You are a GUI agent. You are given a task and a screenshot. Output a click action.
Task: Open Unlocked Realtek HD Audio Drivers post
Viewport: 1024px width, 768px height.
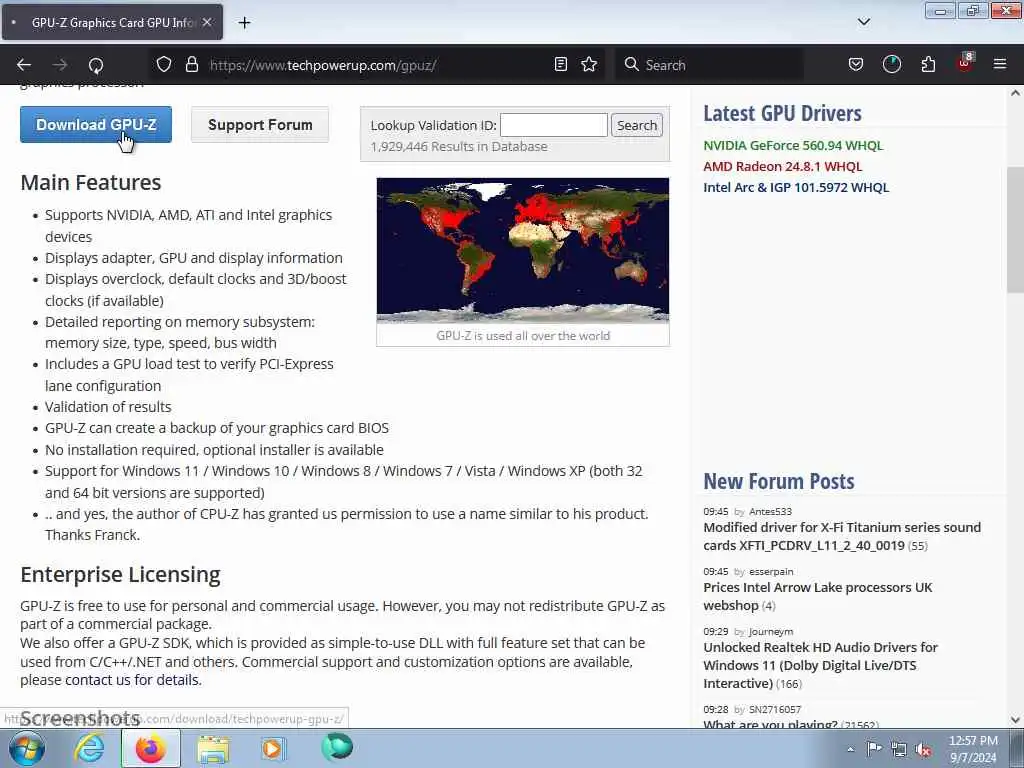820,665
